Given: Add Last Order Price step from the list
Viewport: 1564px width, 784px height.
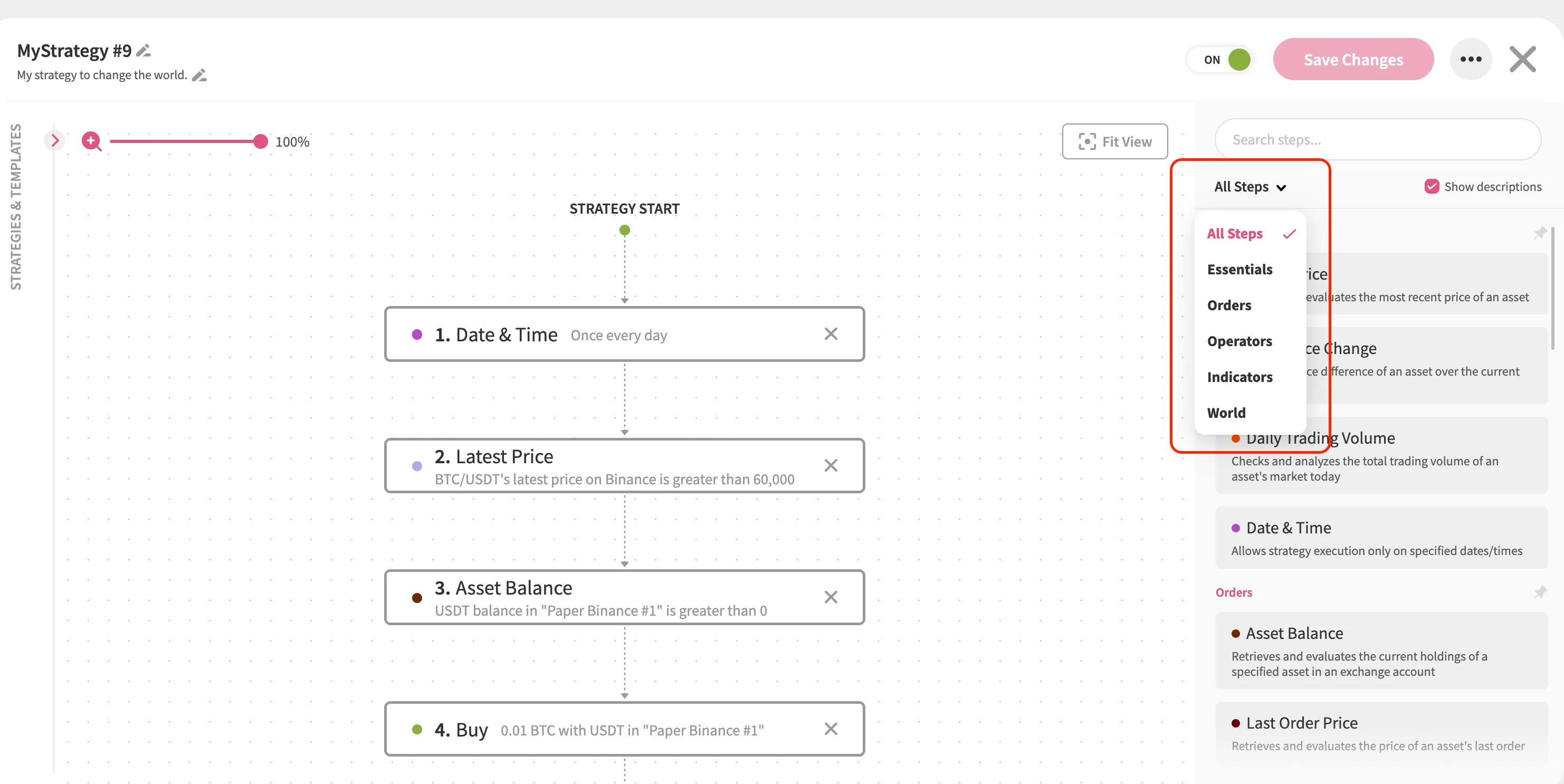Looking at the screenshot, I should (1381, 733).
